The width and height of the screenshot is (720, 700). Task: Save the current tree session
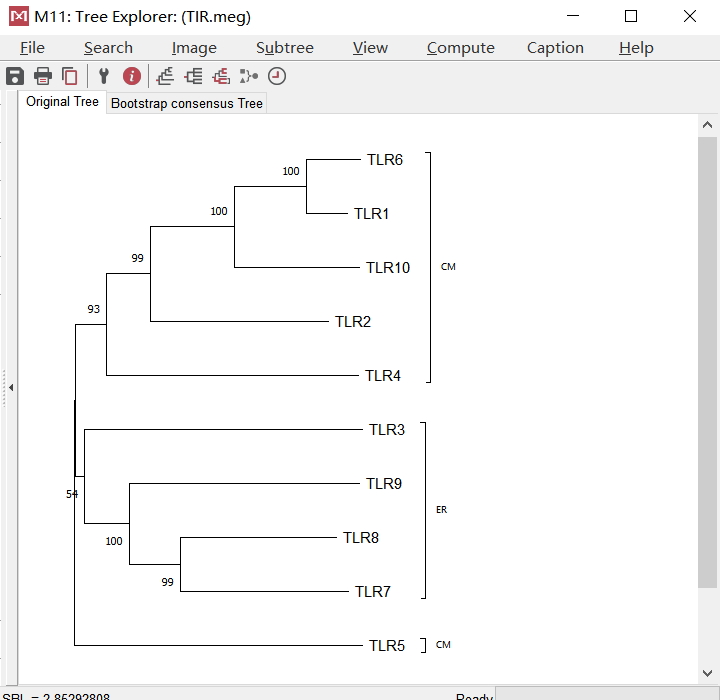pyautogui.click(x=15, y=76)
